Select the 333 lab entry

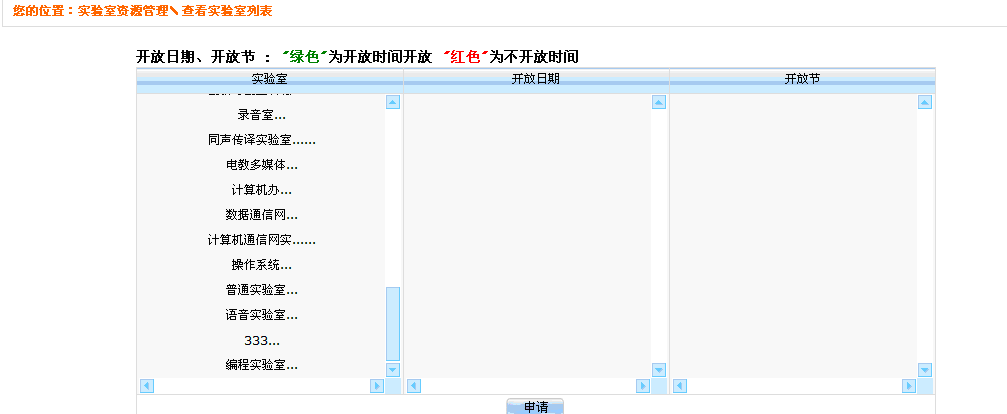pos(261,340)
